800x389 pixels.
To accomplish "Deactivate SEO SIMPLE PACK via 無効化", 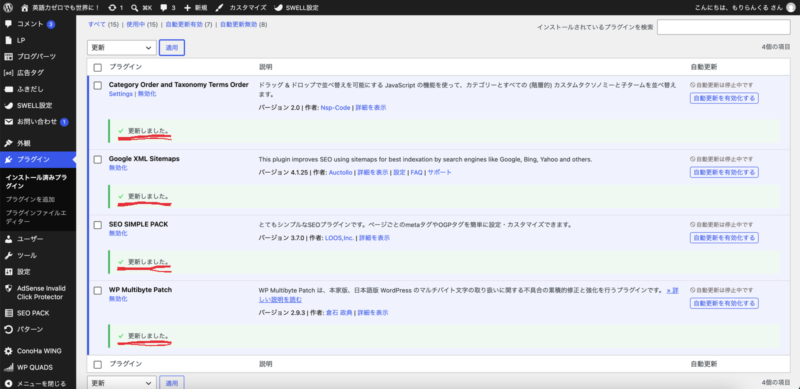I will tap(118, 233).
